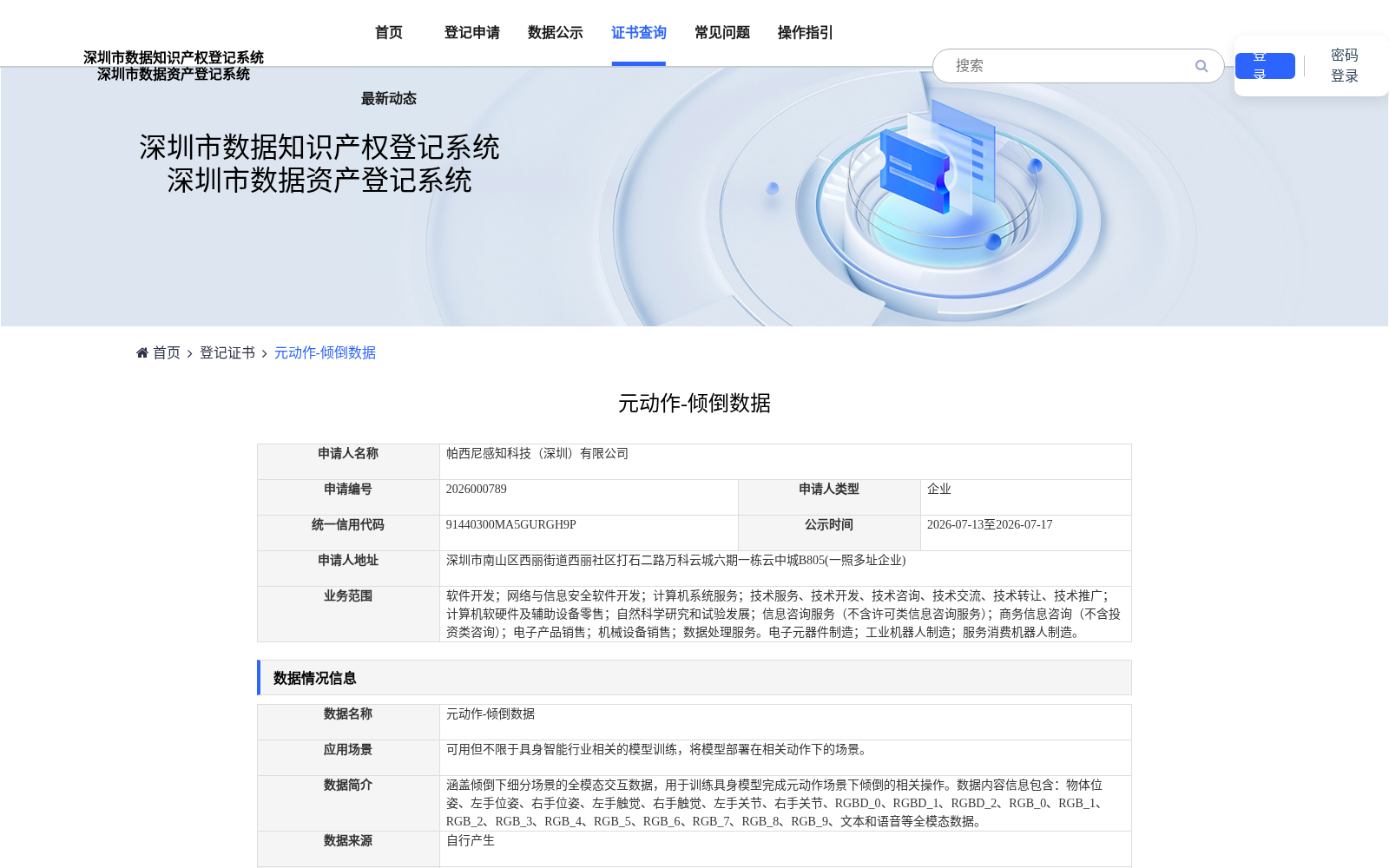
Task: Click the page heading 元动作-倾倒数据
Action: coord(694,403)
